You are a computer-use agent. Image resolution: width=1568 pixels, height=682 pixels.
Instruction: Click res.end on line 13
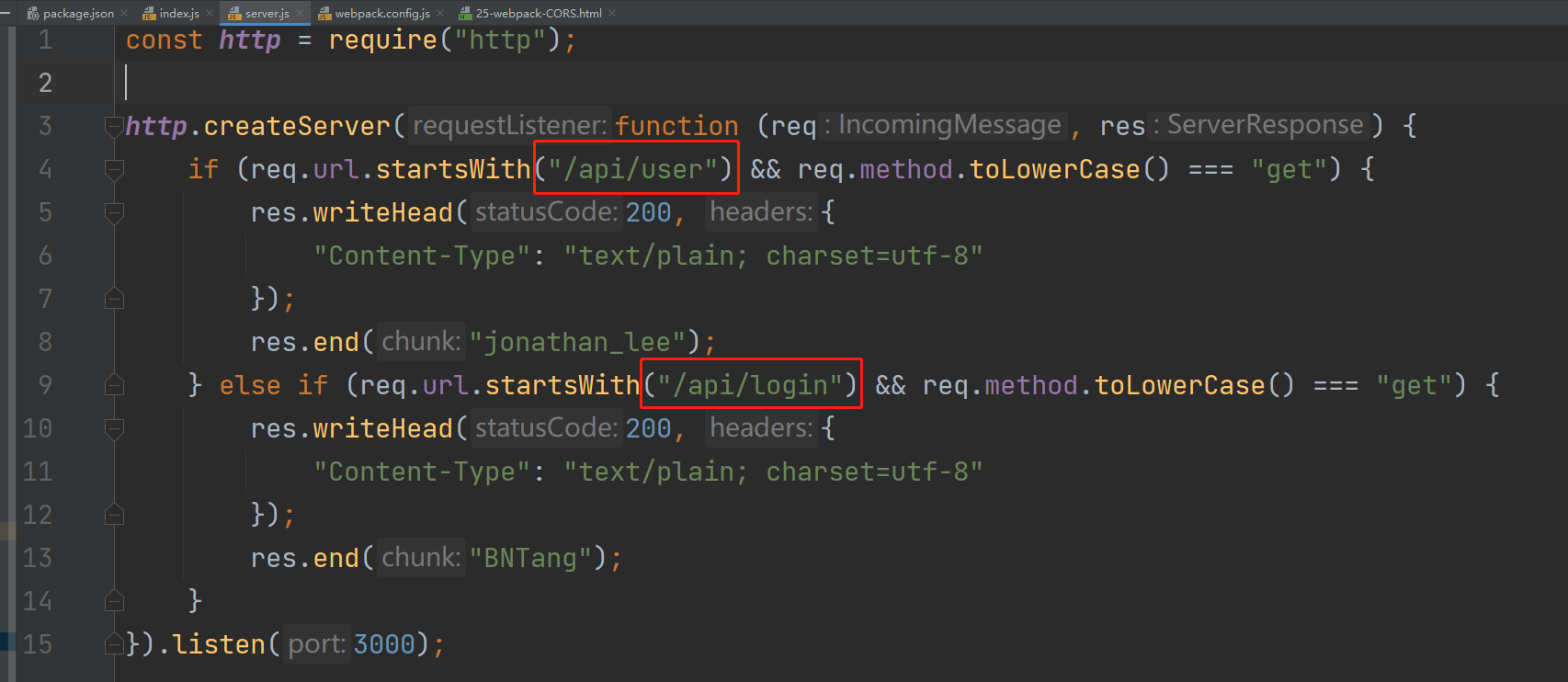[x=305, y=558]
